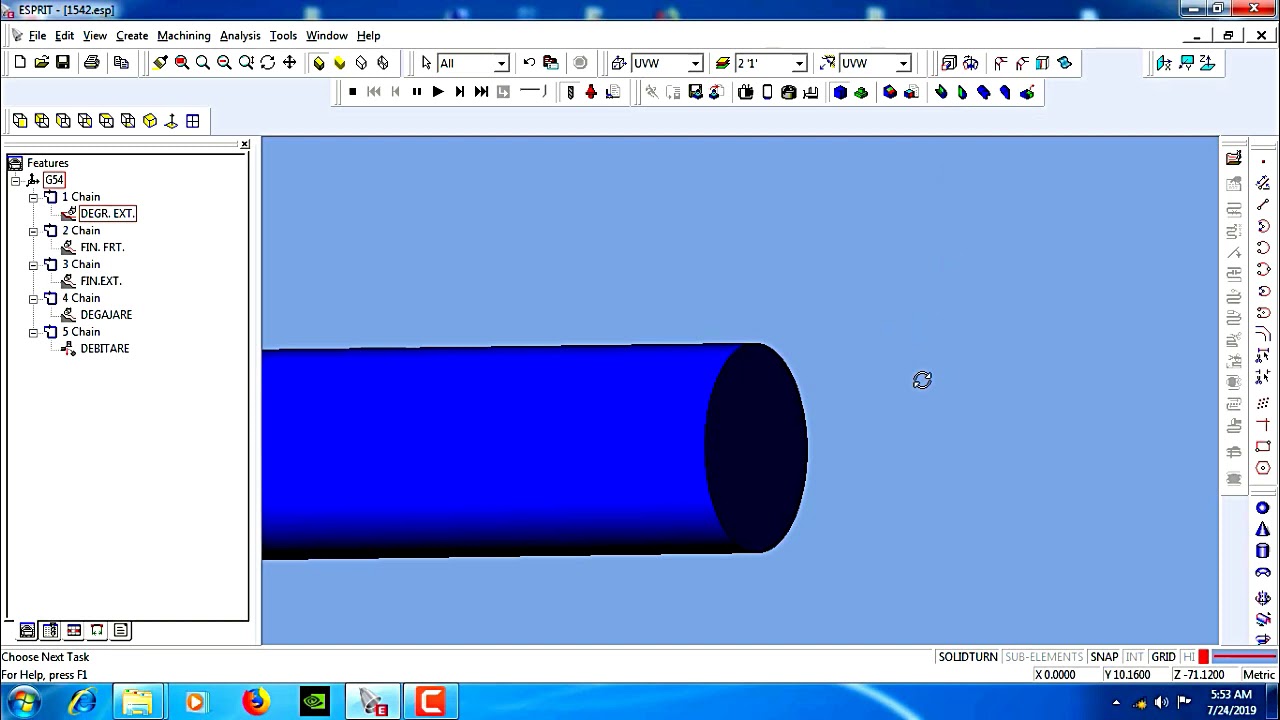Collapse the G54 tree node
This screenshot has height=720, width=1280.
point(16,181)
